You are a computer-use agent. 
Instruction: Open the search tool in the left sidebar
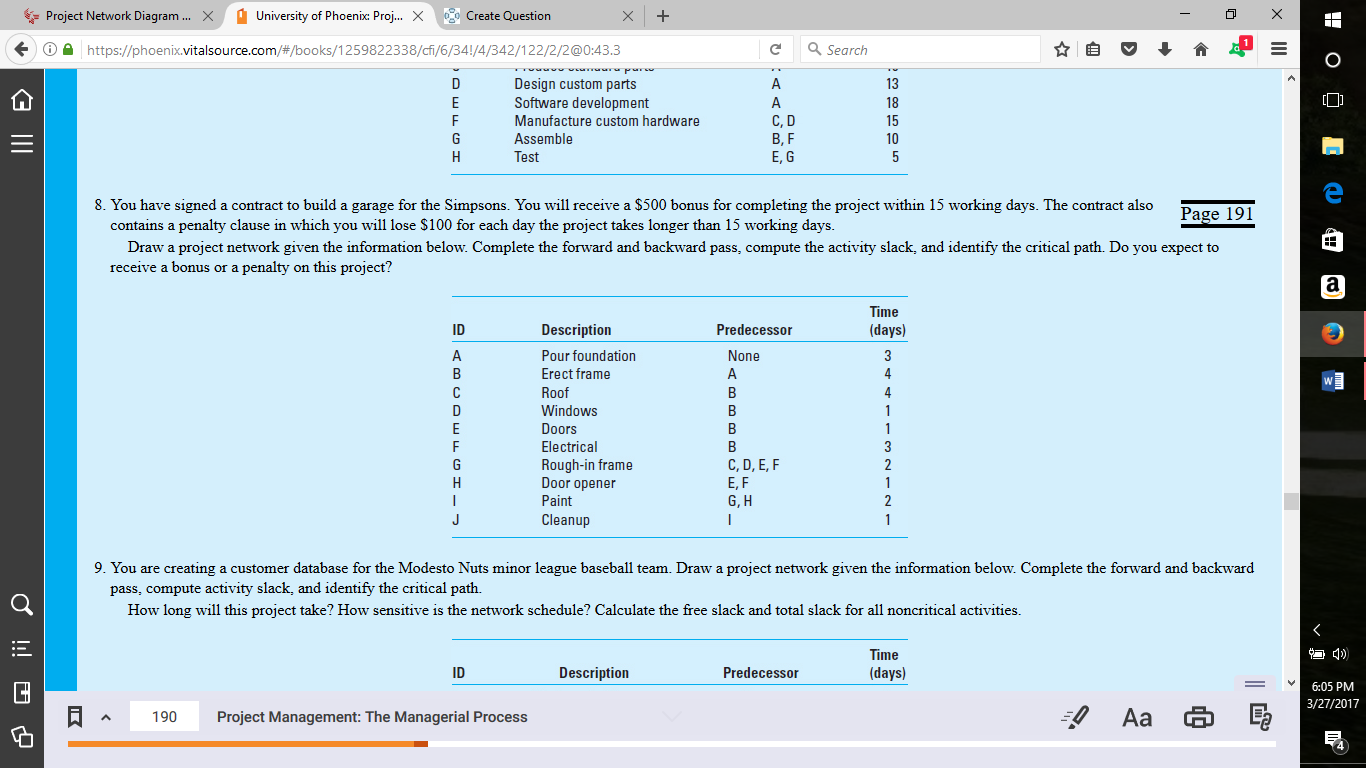tap(21, 604)
